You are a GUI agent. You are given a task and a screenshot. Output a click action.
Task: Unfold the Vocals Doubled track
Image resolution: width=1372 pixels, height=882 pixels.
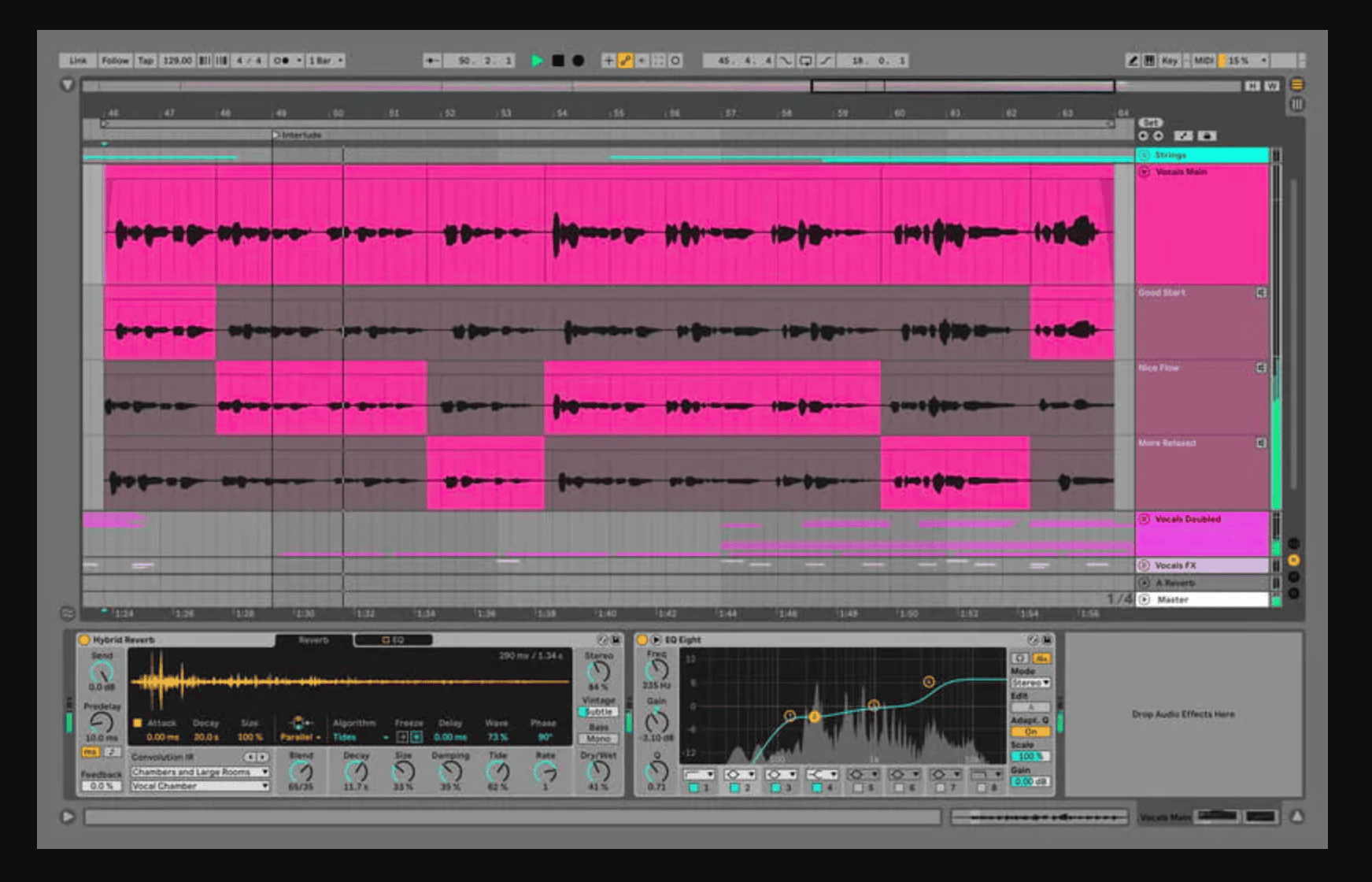coord(1145,520)
